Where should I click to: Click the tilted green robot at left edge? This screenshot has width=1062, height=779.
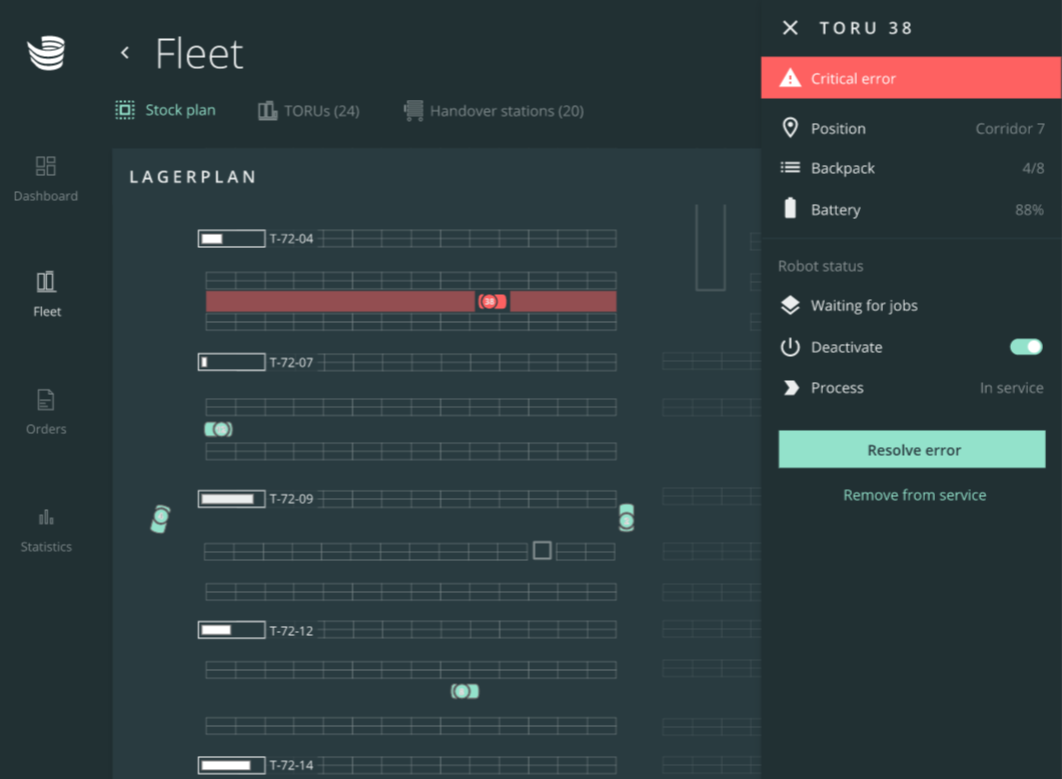click(160, 518)
